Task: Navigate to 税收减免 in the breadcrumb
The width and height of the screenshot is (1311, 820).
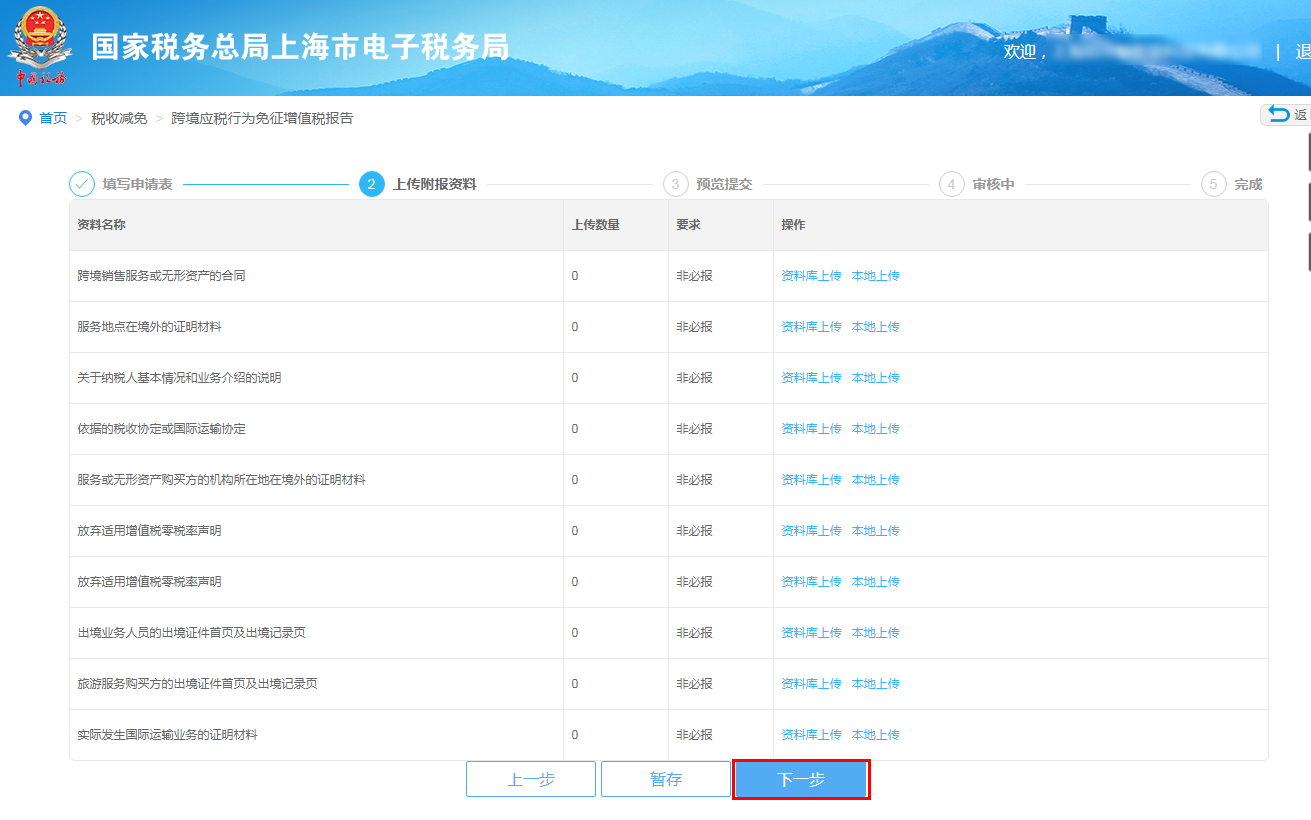Action: (118, 117)
